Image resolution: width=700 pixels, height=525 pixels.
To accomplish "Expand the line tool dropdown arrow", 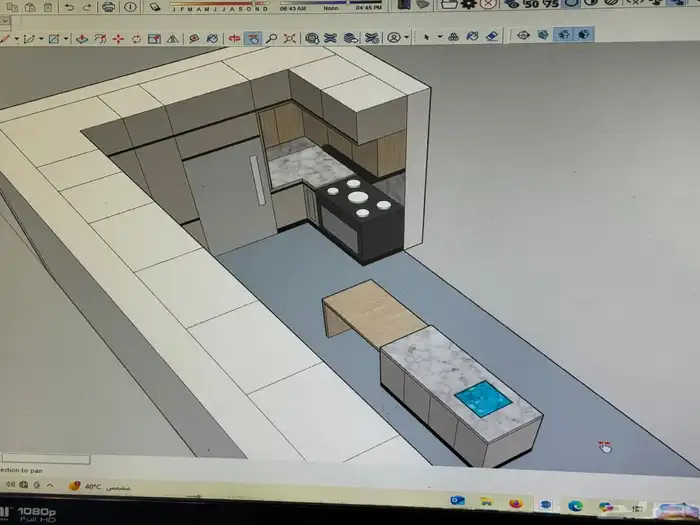I will 17,39.
